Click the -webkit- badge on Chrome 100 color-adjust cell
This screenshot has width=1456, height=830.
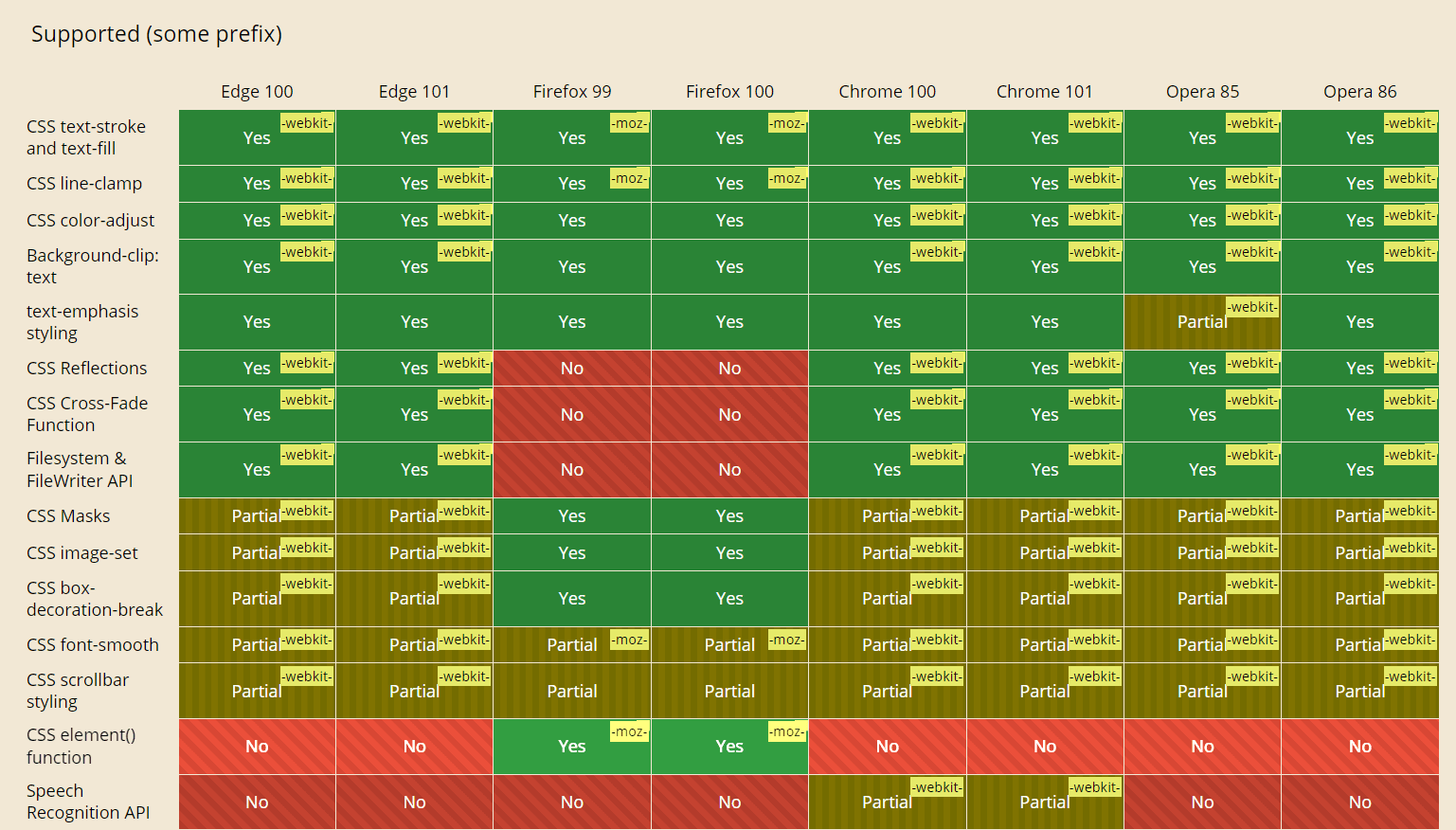[937, 215]
